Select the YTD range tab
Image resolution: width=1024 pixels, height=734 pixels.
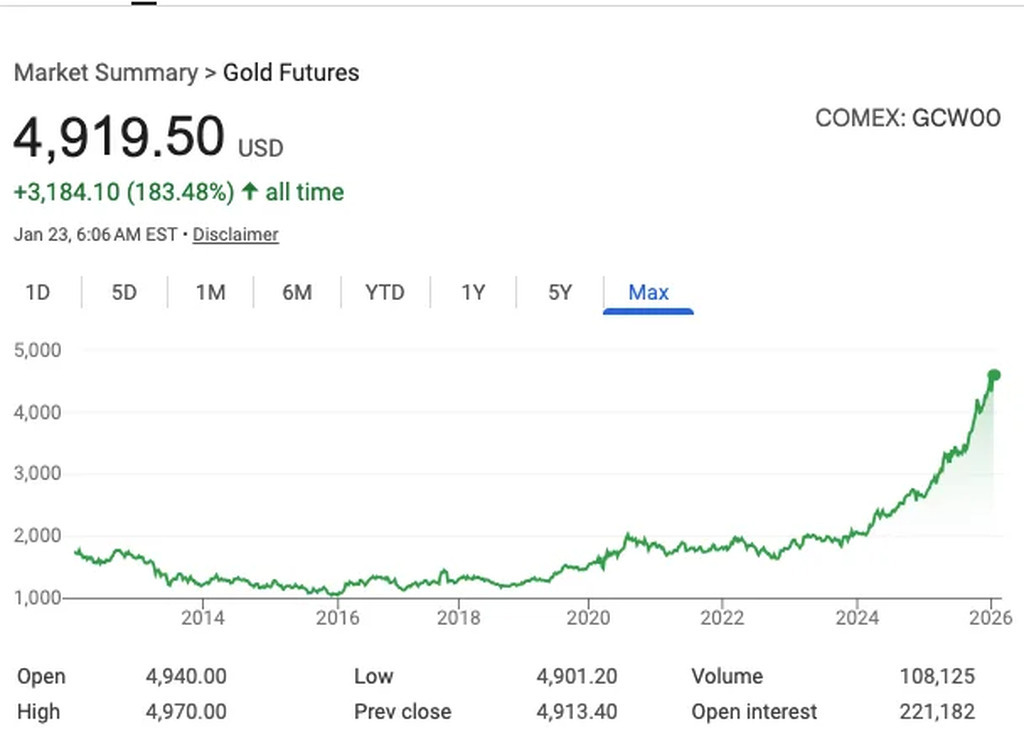pyautogui.click(x=385, y=293)
